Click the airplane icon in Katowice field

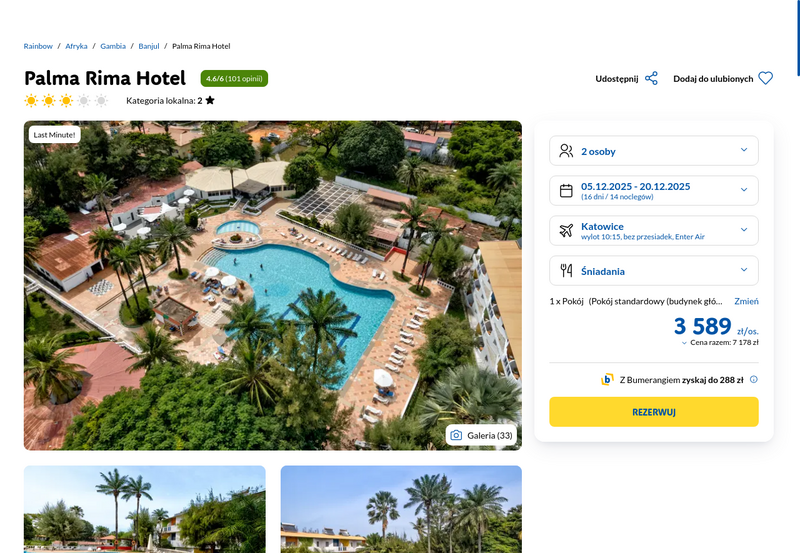(x=566, y=231)
